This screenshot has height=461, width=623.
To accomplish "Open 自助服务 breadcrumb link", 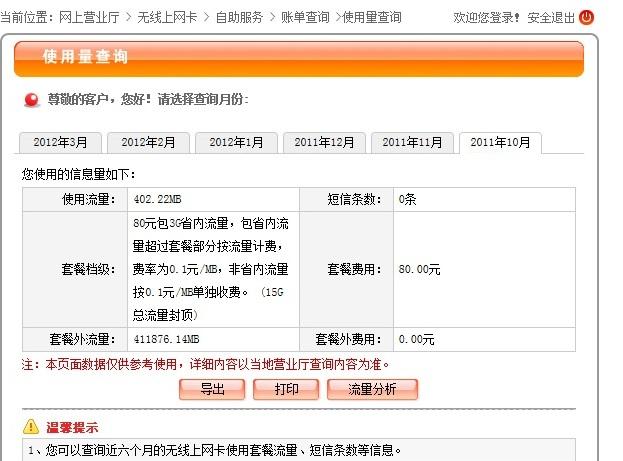I will point(239,17).
